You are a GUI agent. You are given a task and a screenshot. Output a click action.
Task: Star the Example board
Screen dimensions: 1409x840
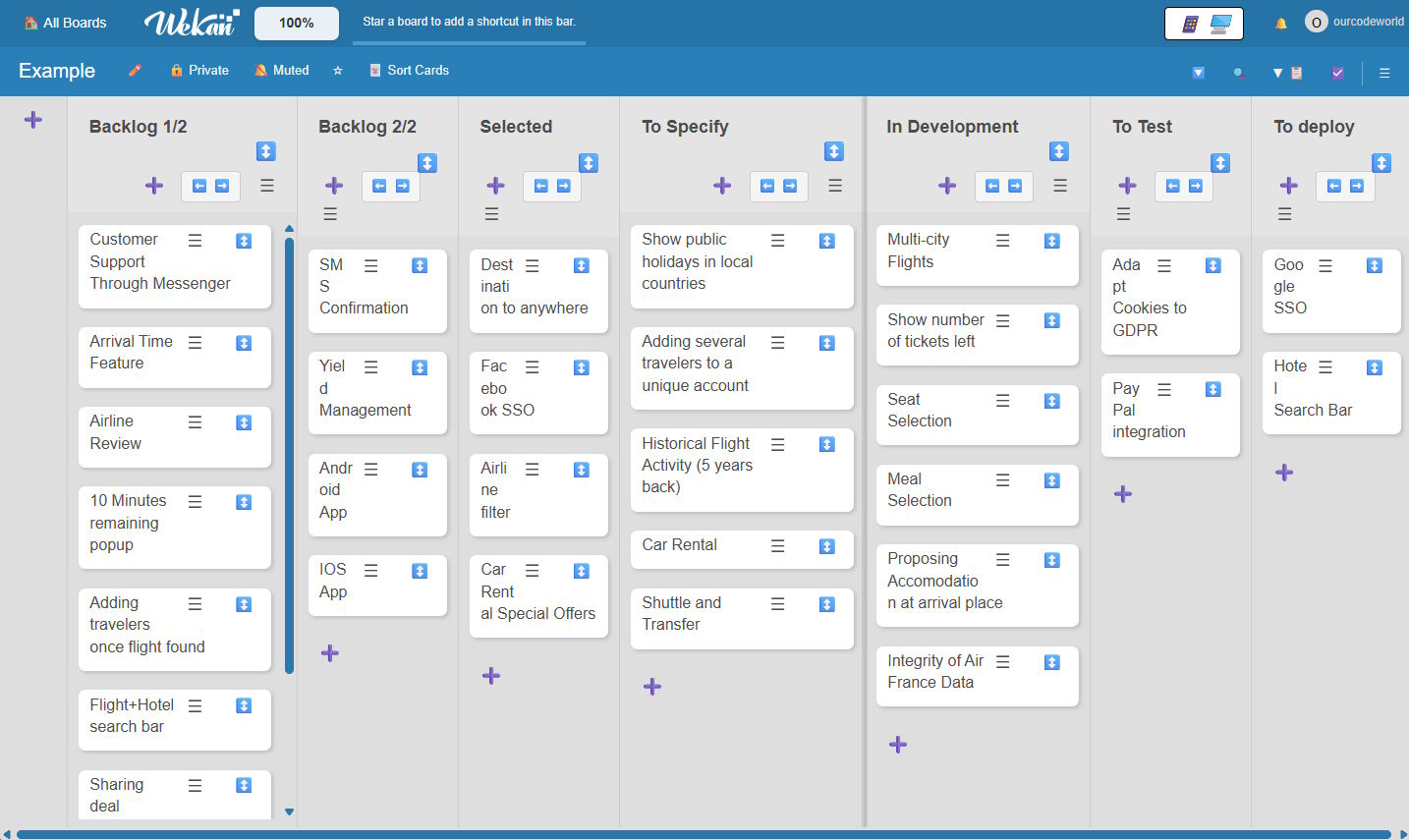click(x=338, y=70)
